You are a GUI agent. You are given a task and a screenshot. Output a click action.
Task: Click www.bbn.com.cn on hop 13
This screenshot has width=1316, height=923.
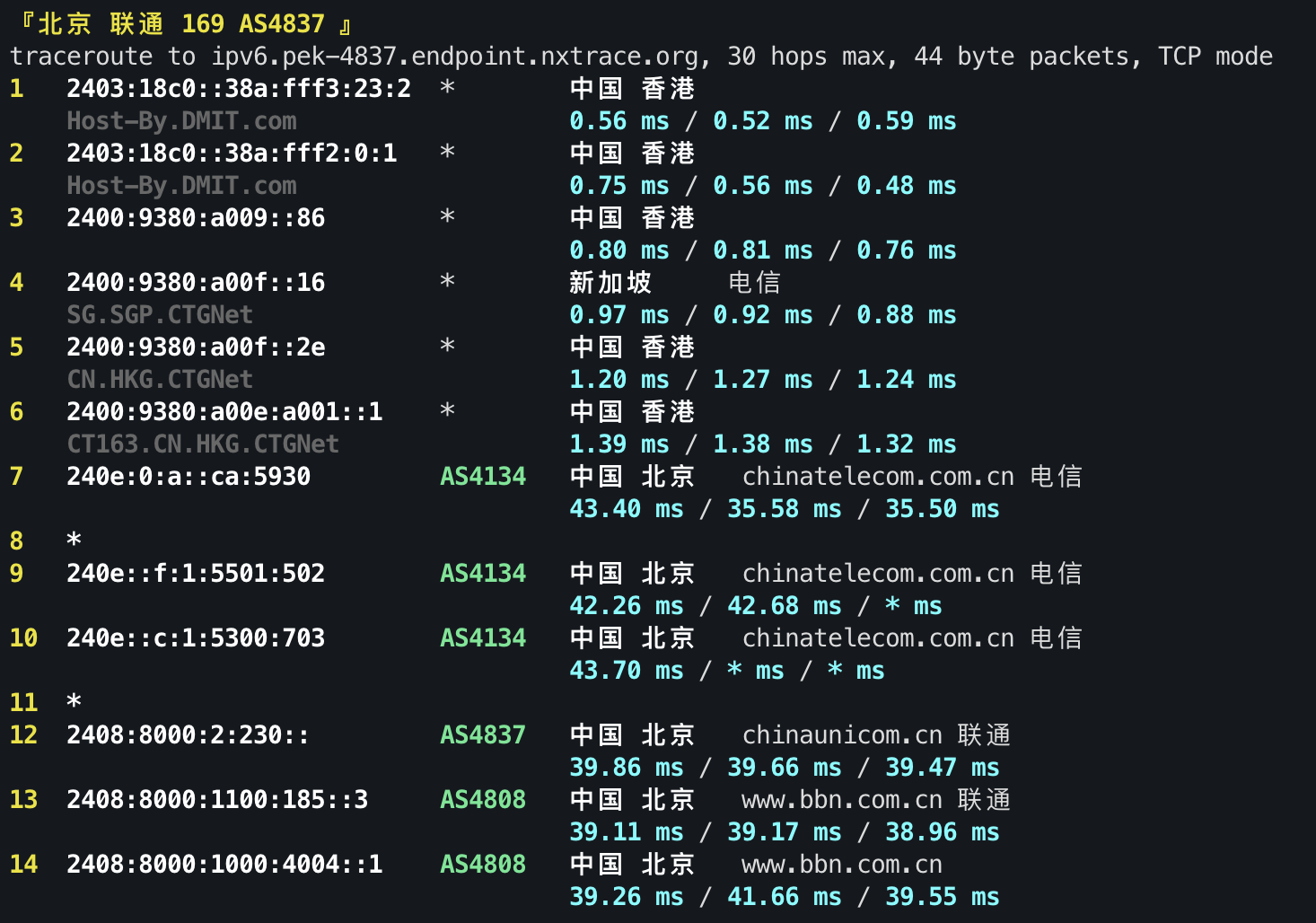click(842, 800)
